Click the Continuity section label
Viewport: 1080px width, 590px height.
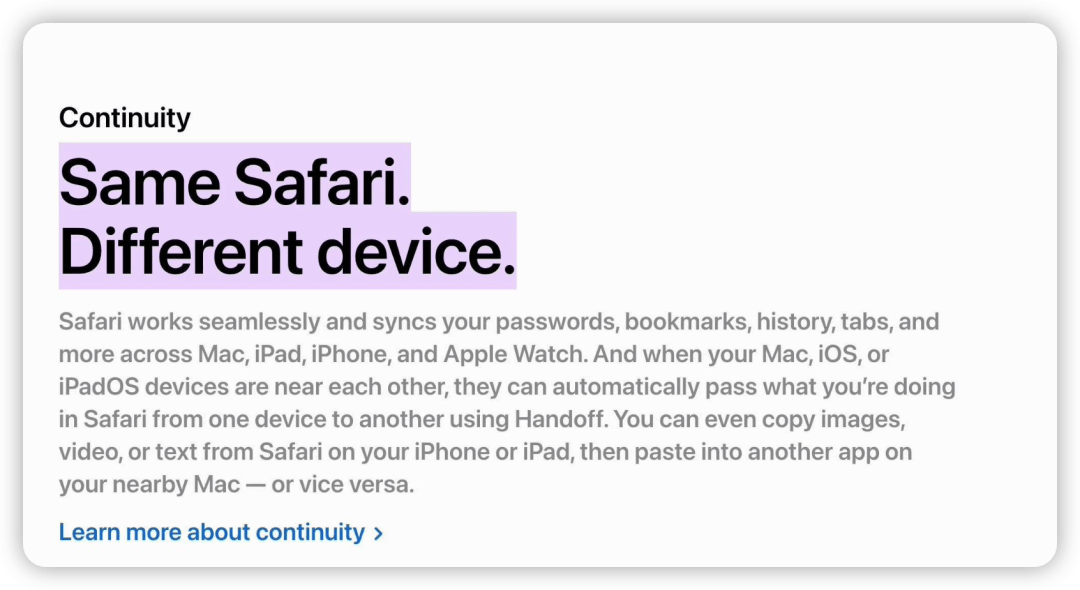click(124, 118)
